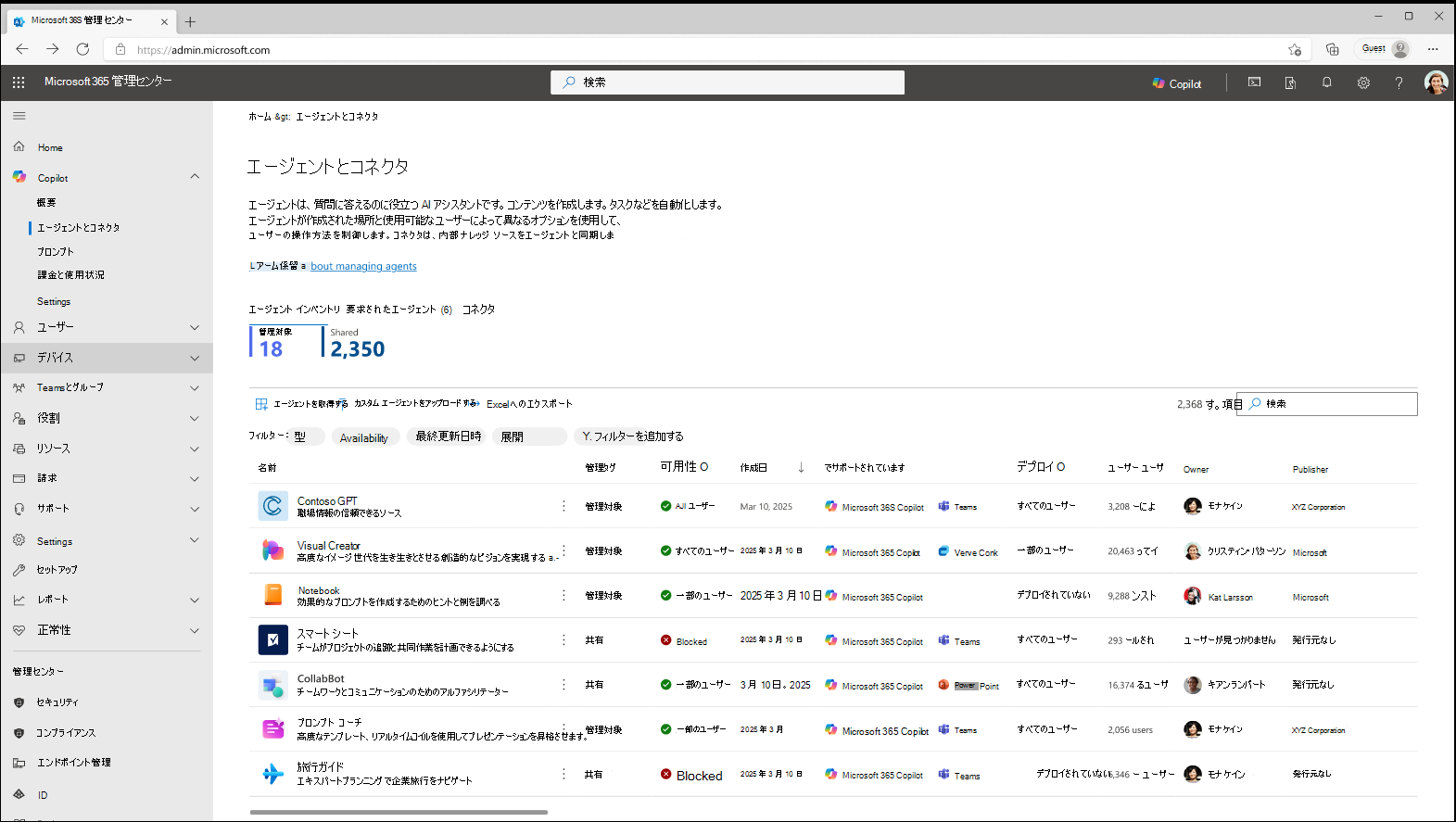Expand the ユーザー navigation section
The width and height of the screenshot is (1456, 822).
[x=195, y=327]
